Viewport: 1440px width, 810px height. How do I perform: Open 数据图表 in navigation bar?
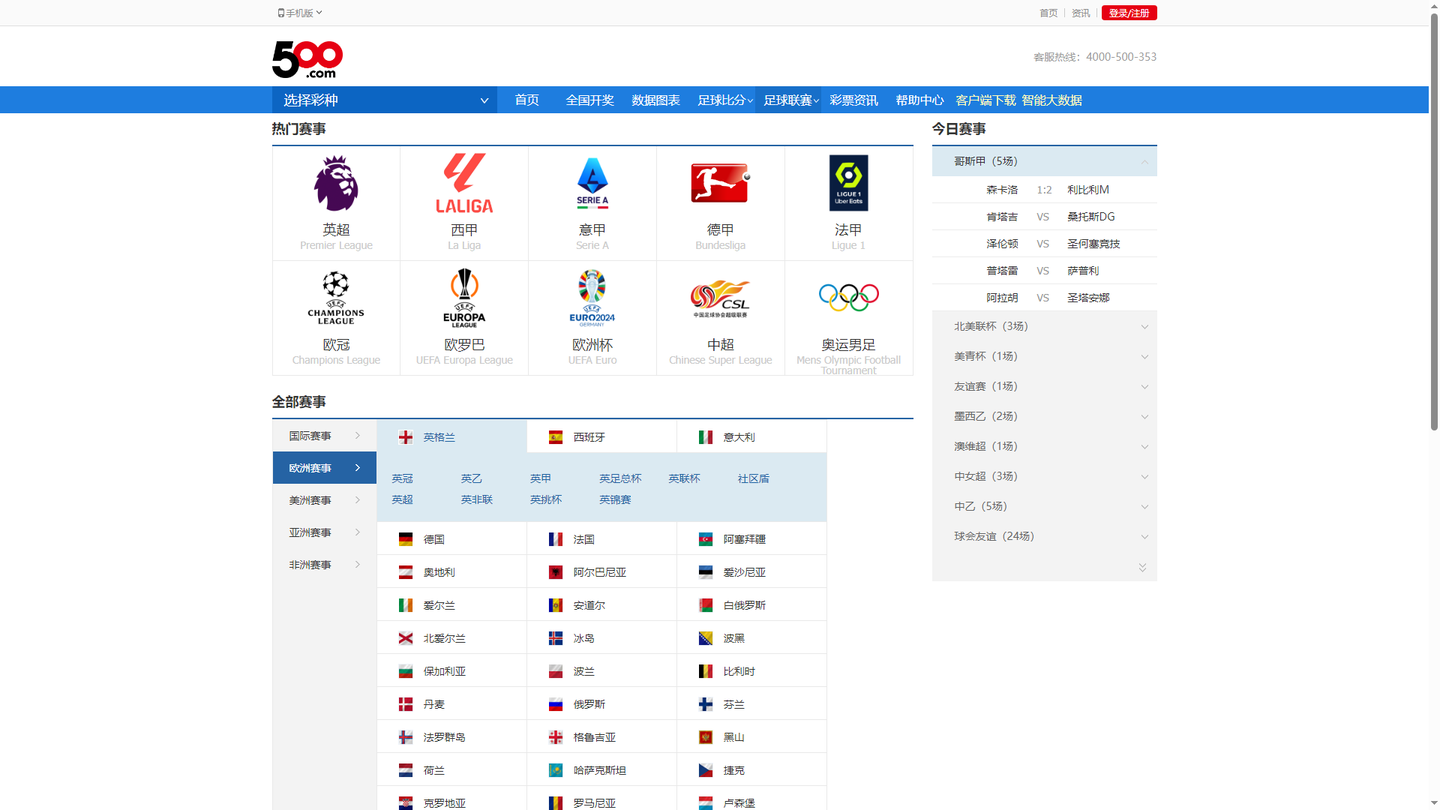656,100
